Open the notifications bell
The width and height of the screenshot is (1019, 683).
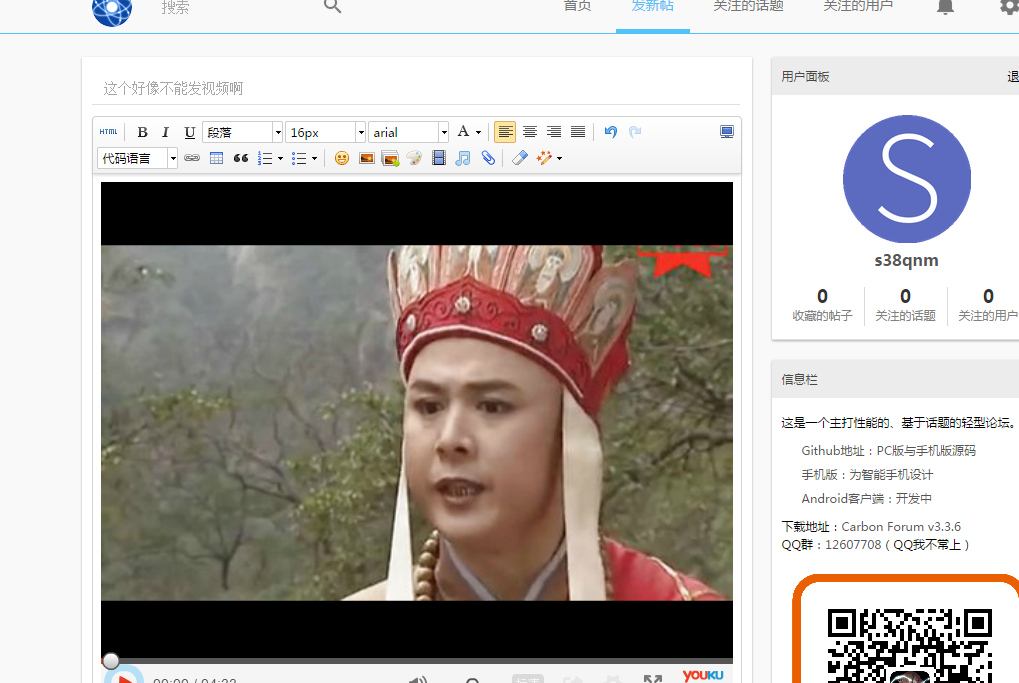(945, 7)
